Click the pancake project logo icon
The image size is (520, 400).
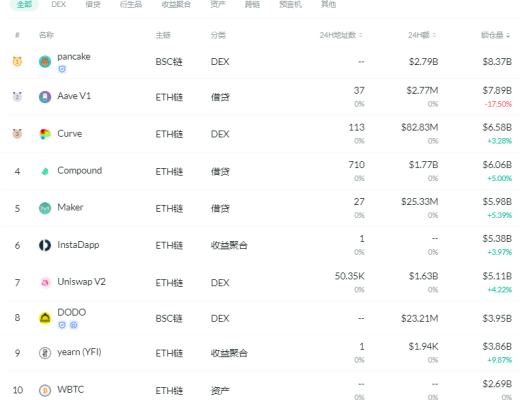click(45, 62)
